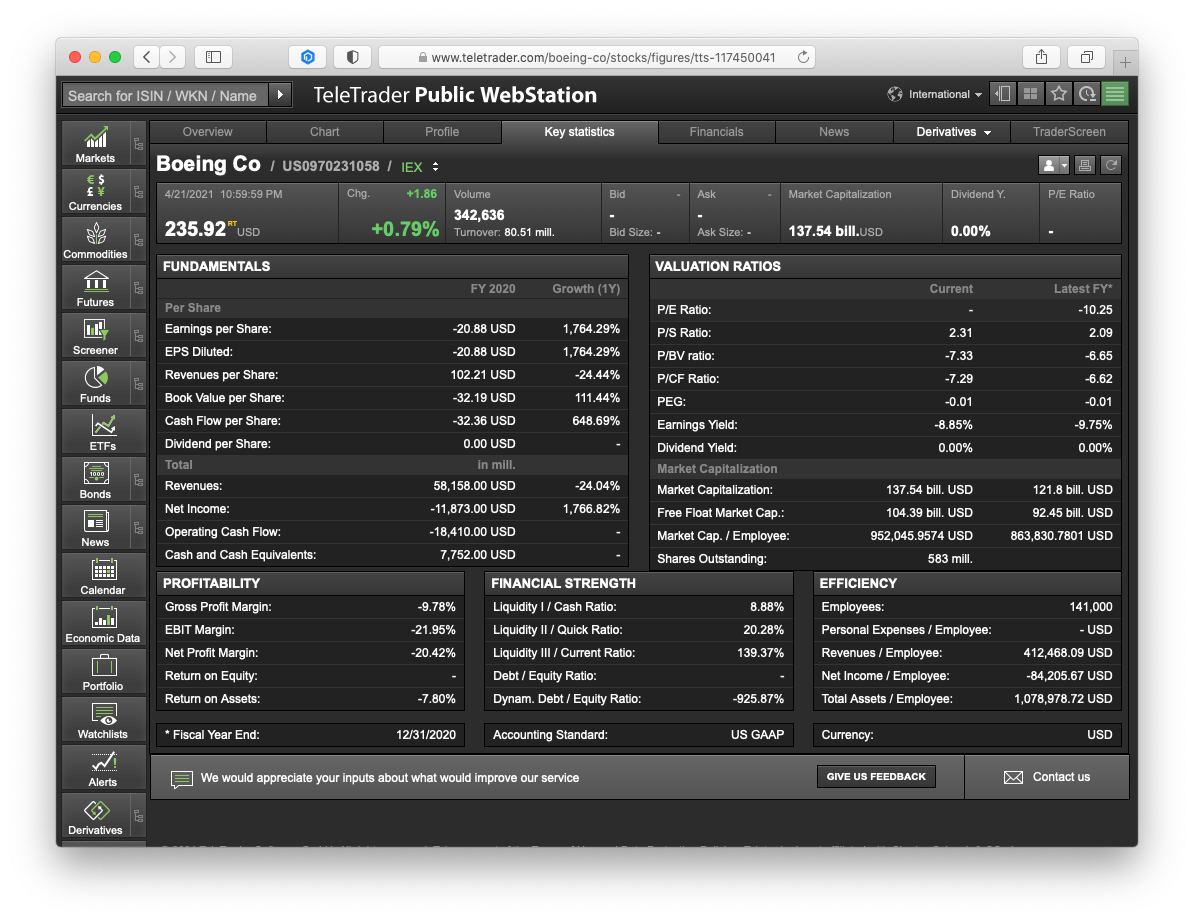Click the Employees value 141,000
Screen dimensions: 1194x921
[1090, 607]
